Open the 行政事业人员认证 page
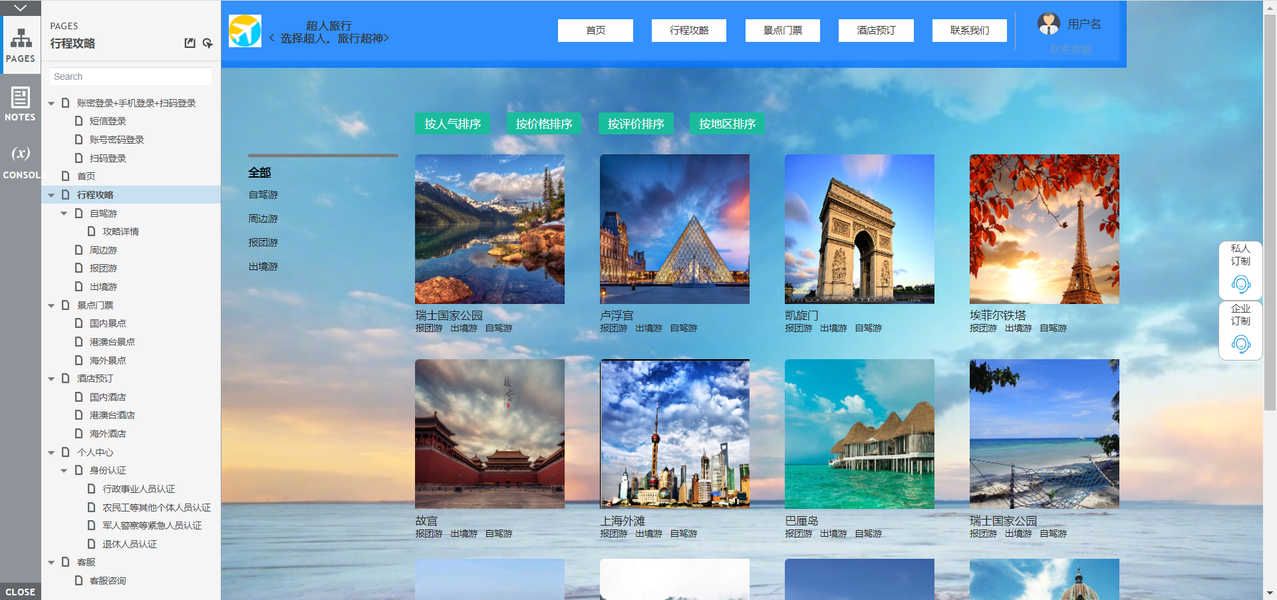 (x=138, y=489)
